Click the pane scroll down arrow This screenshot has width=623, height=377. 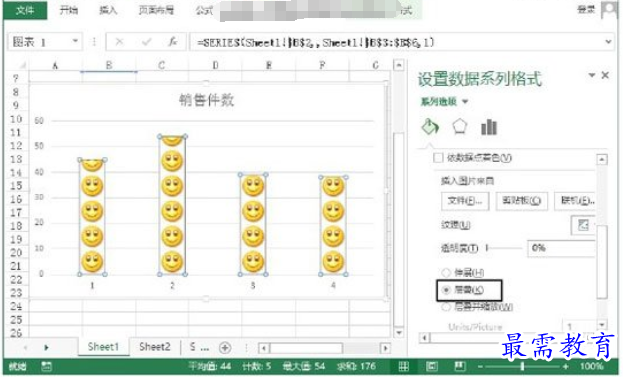[x=602, y=325]
